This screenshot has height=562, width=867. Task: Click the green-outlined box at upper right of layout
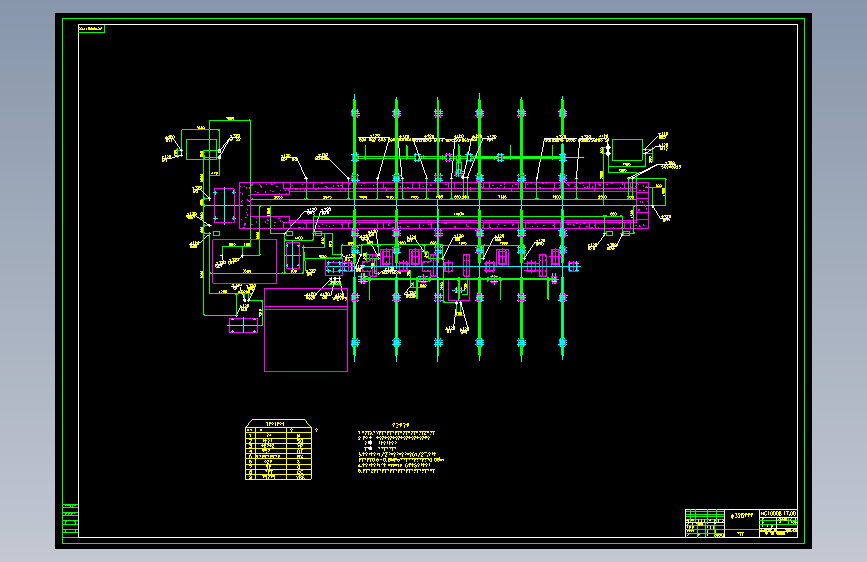(627, 150)
